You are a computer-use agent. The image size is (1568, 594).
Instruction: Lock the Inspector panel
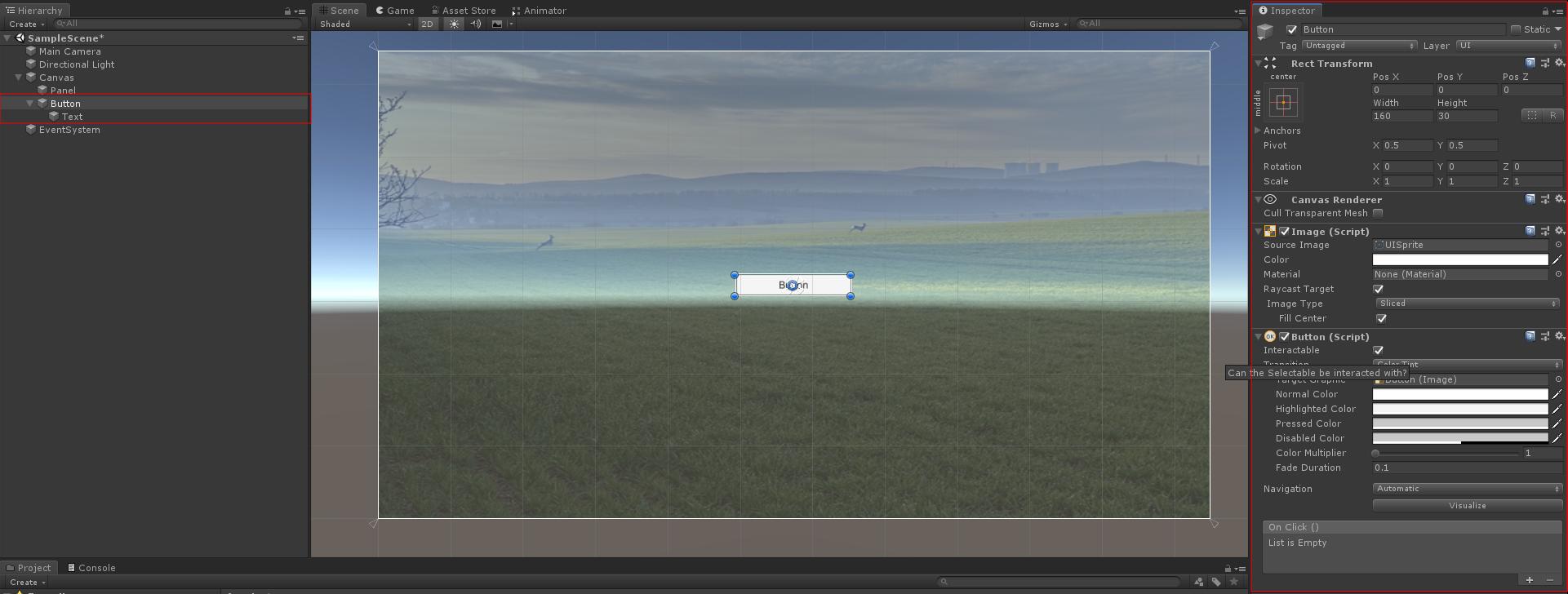pyautogui.click(x=1545, y=11)
